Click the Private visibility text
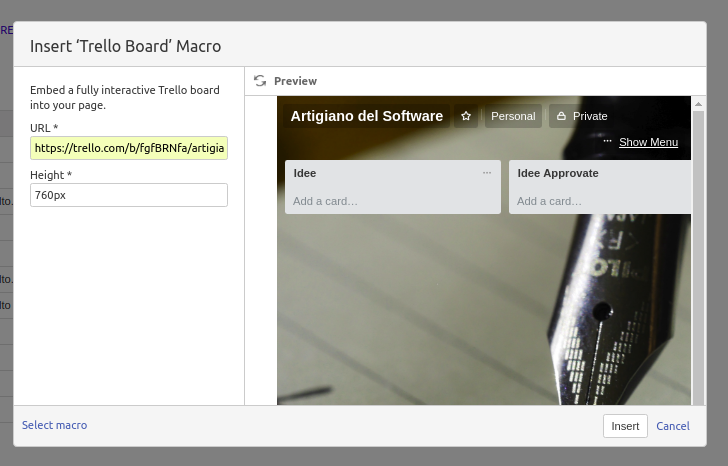 pos(589,116)
